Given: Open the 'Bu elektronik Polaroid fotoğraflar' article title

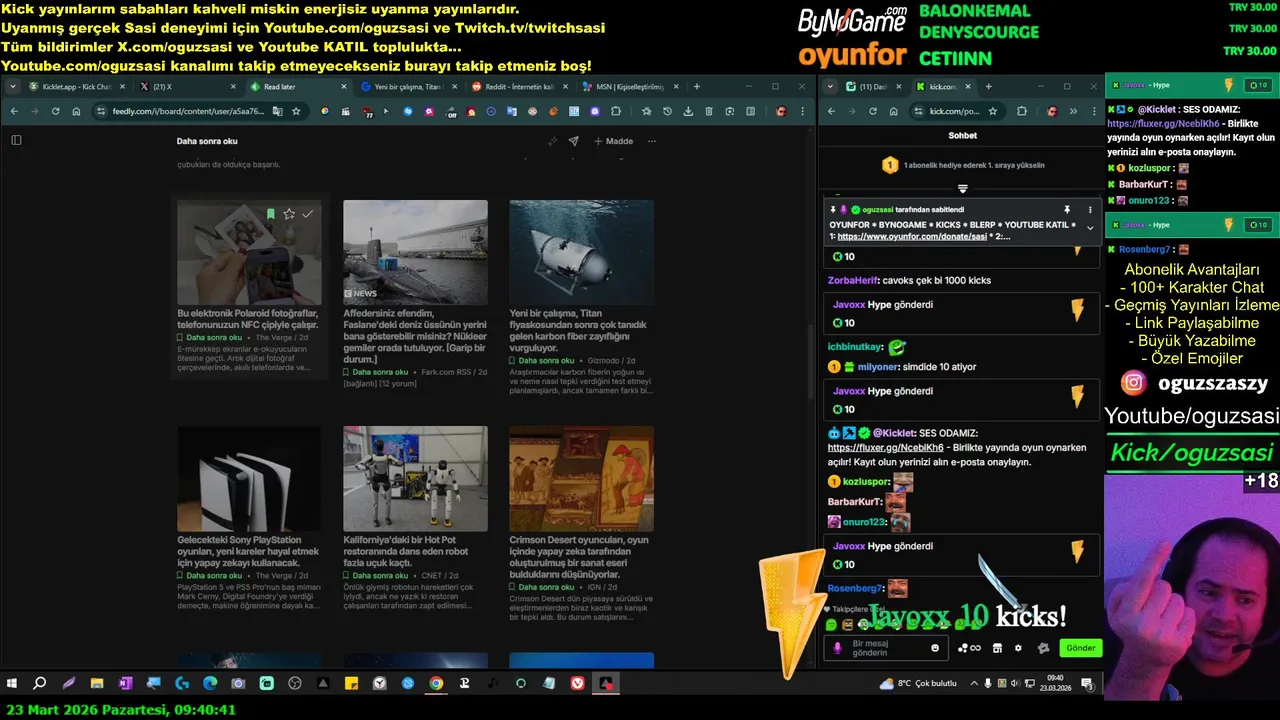Looking at the screenshot, I should coord(248,319).
